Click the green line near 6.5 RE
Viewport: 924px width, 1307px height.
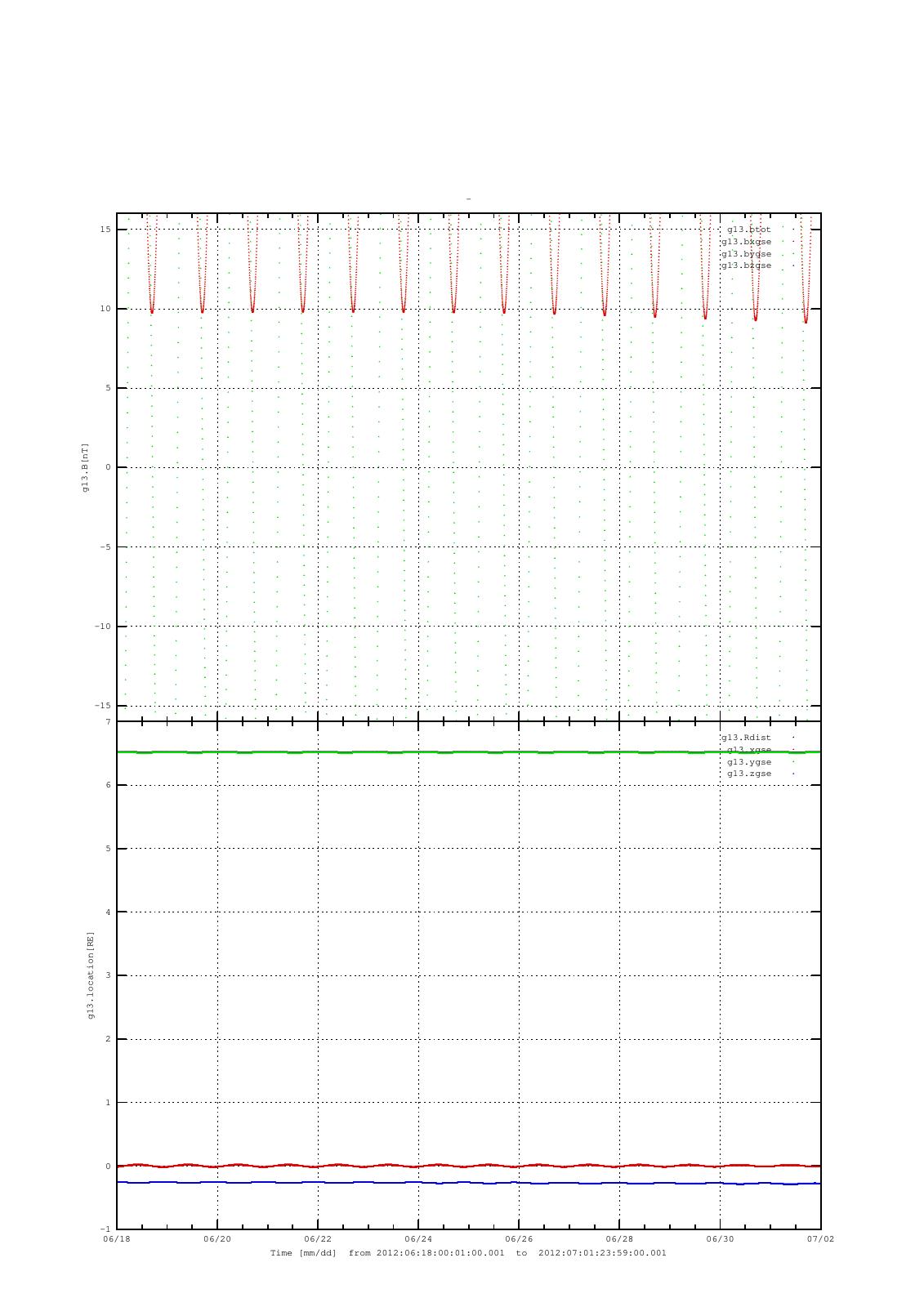click(x=469, y=752)
